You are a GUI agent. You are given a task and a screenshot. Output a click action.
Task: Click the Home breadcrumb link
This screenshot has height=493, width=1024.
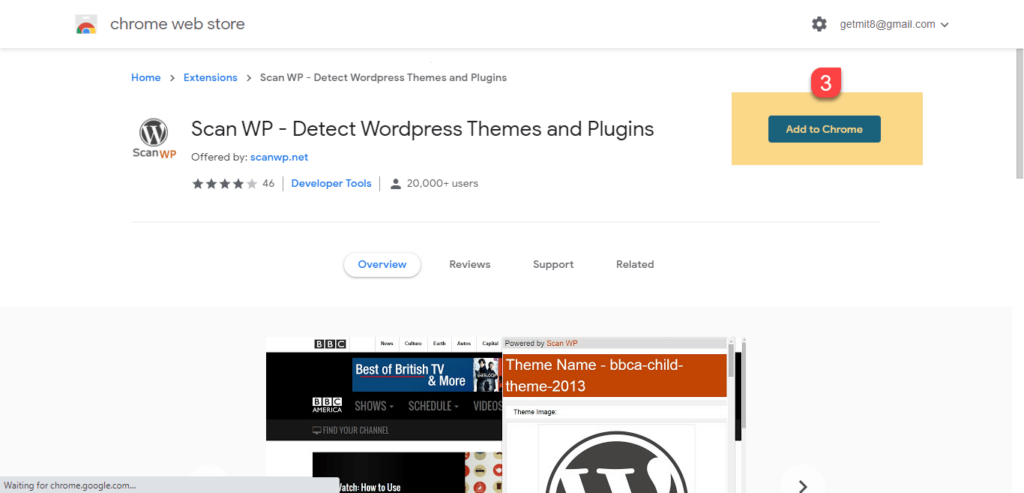pos(146,78)
